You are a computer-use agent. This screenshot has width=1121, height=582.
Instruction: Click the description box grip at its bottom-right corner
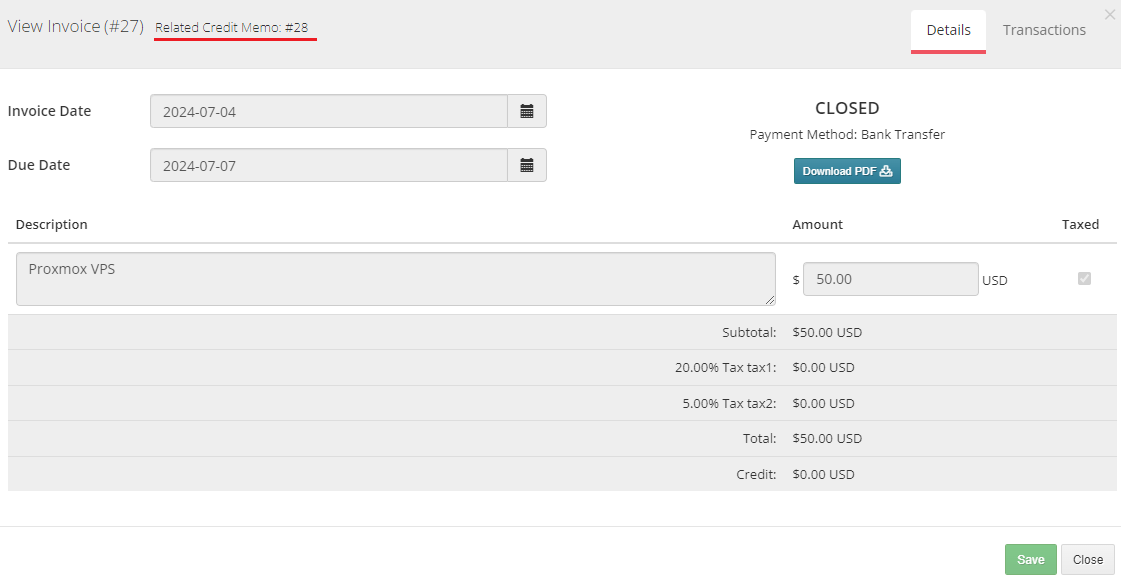(x=770, y=300)
